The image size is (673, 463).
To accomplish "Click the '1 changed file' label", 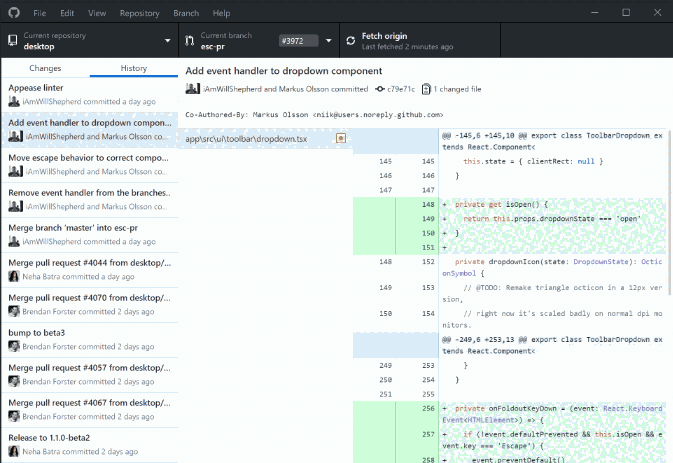I will 457,89.
